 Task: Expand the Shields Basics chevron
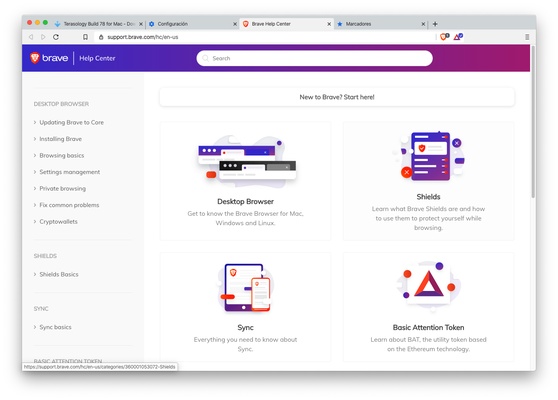tap(35, 274)
